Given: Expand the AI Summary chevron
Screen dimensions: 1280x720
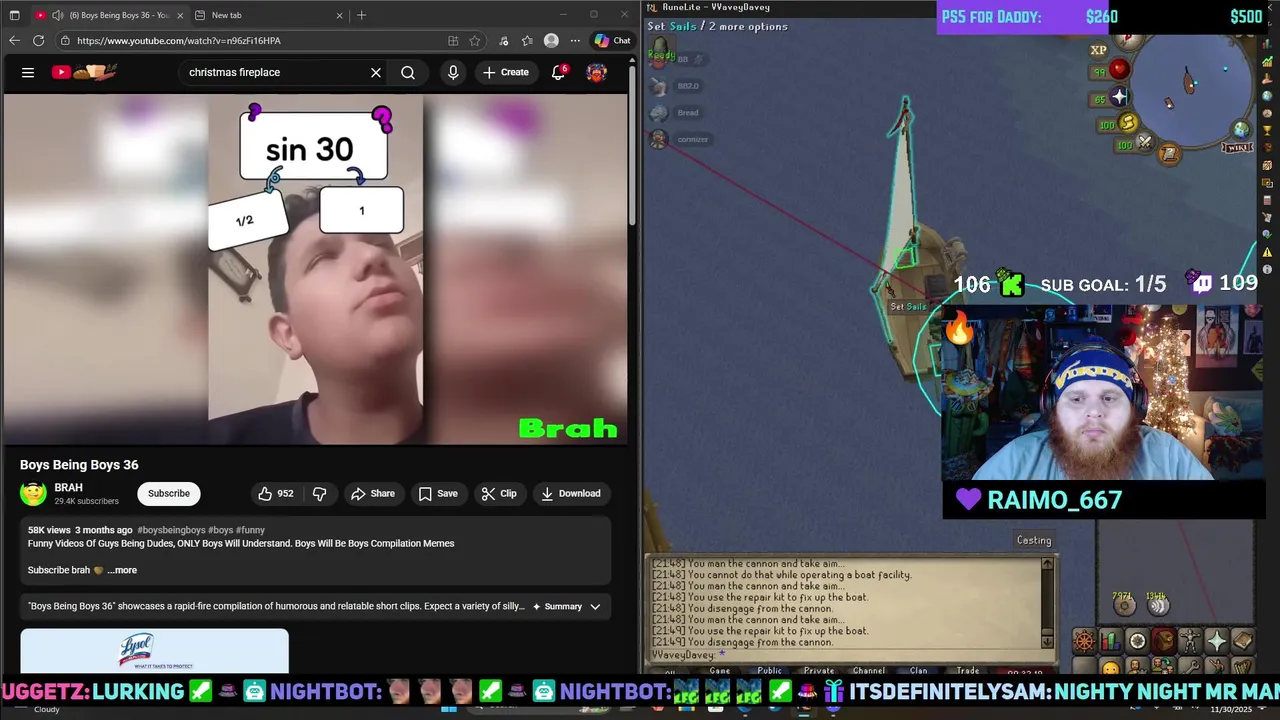Looking at the screenshot, I should (595, 606).
